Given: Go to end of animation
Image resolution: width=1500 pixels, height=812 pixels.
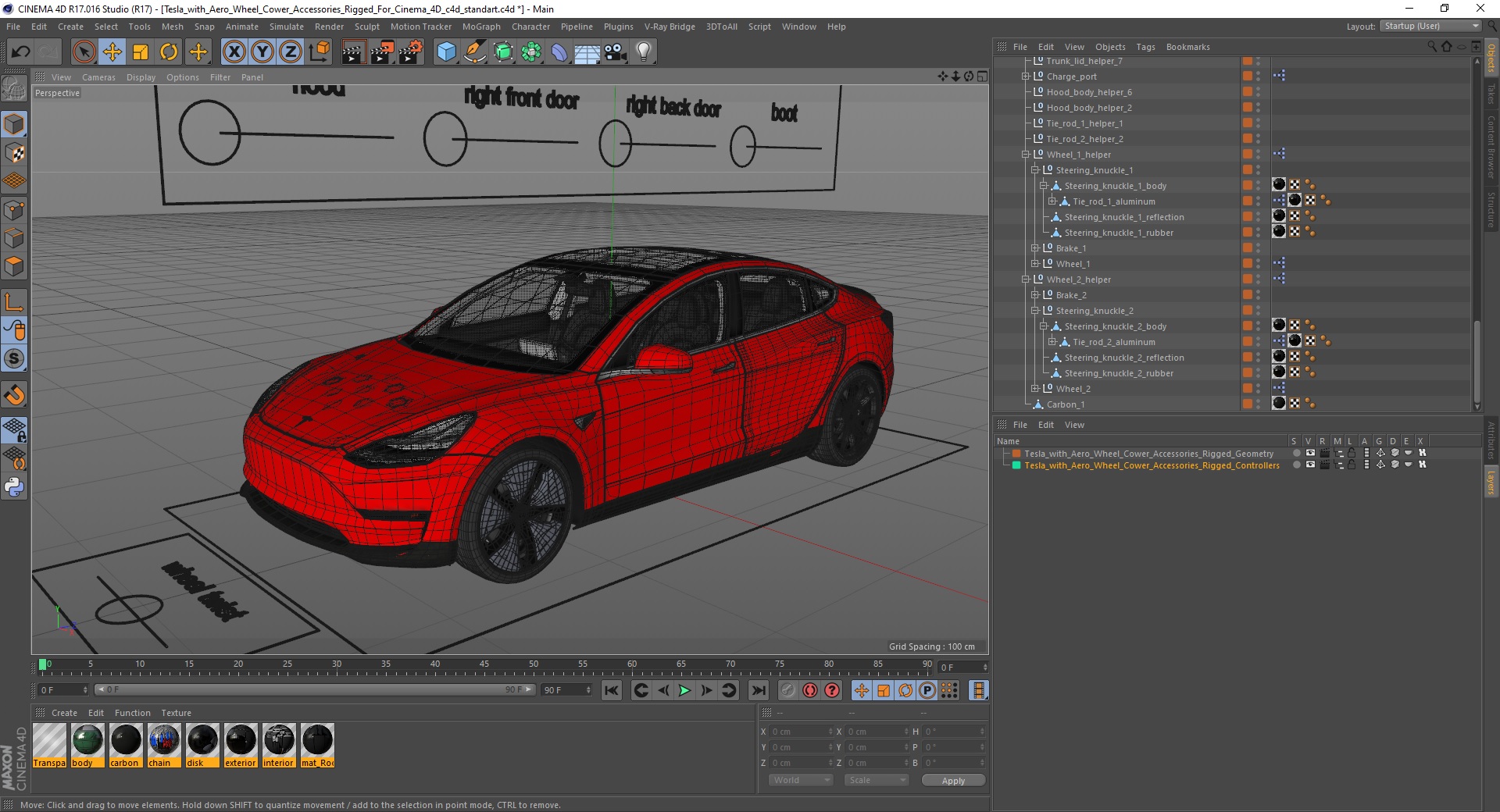Looking at the screenshot, I should [x=758, y=690].
